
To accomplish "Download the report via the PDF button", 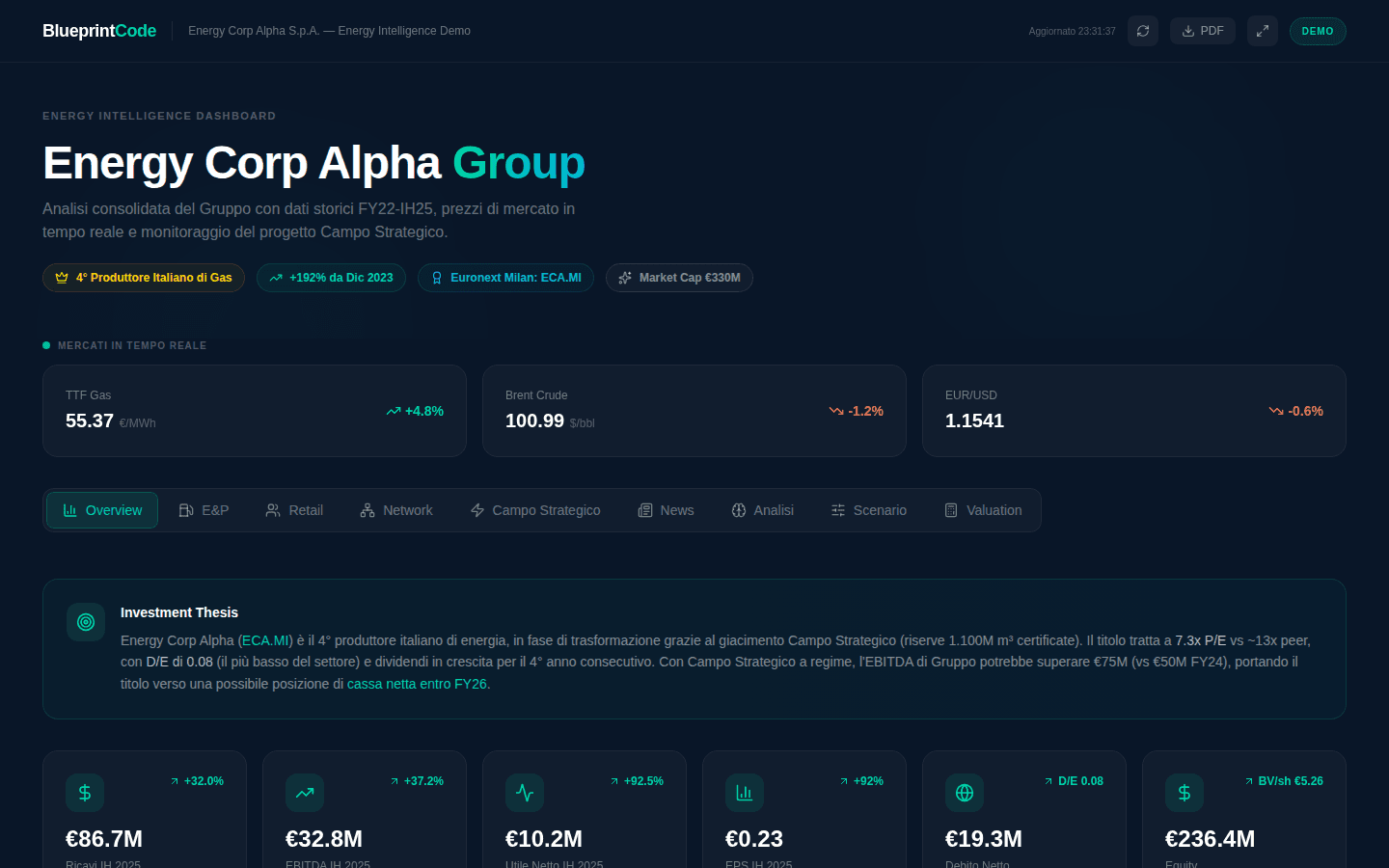I will pyautogui.click(x=1202, y=31).
